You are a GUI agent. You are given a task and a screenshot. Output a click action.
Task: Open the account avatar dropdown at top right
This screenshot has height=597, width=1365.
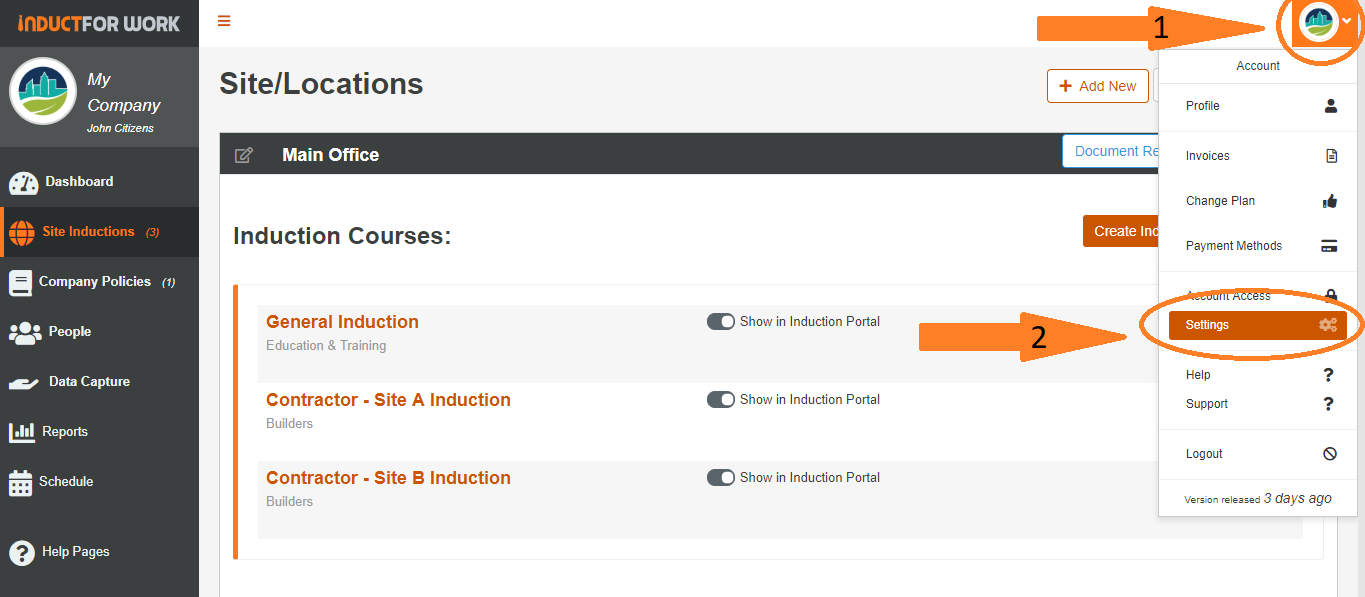click(x=1321, y=23)
